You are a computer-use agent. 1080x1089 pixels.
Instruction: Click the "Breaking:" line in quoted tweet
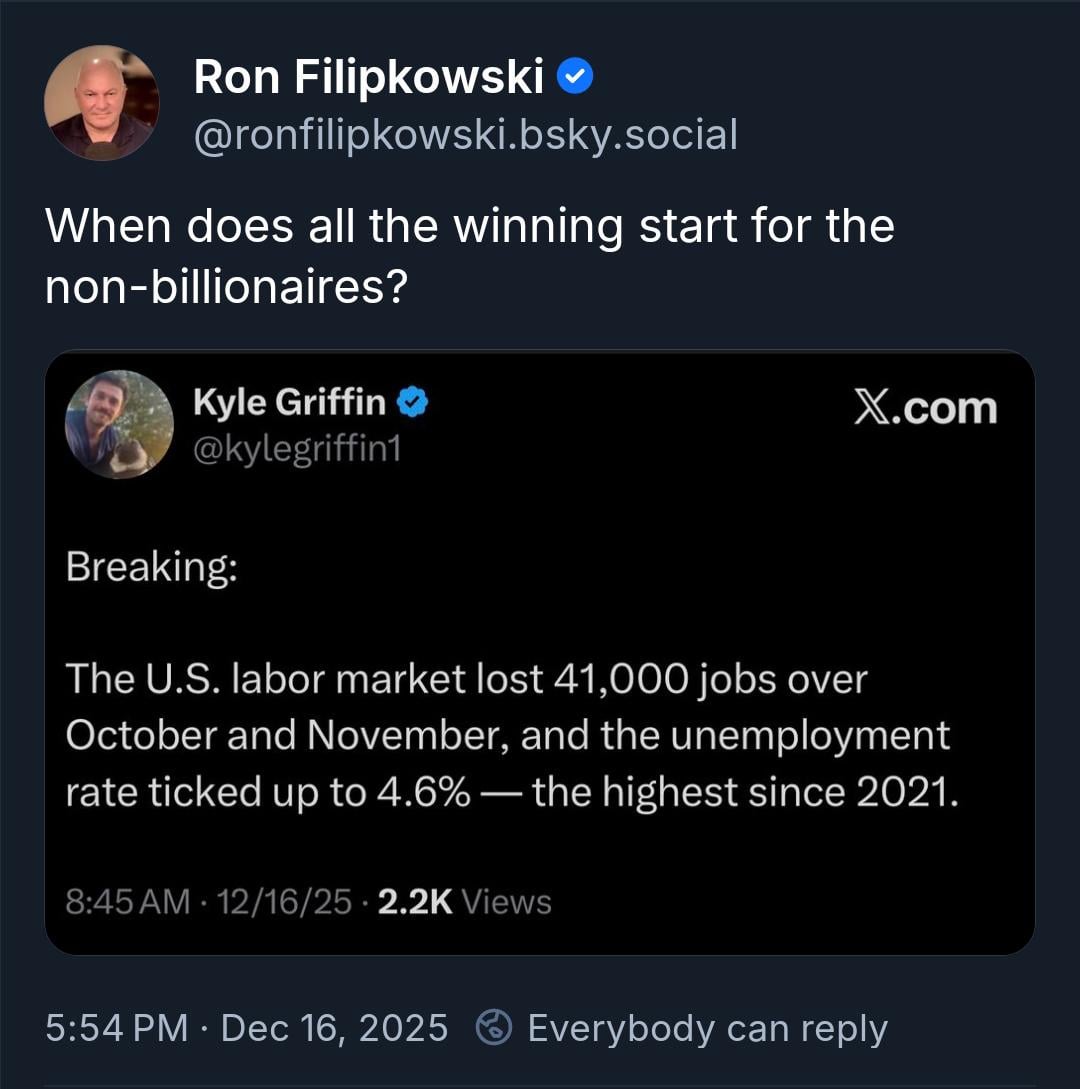tap(151, 567)
